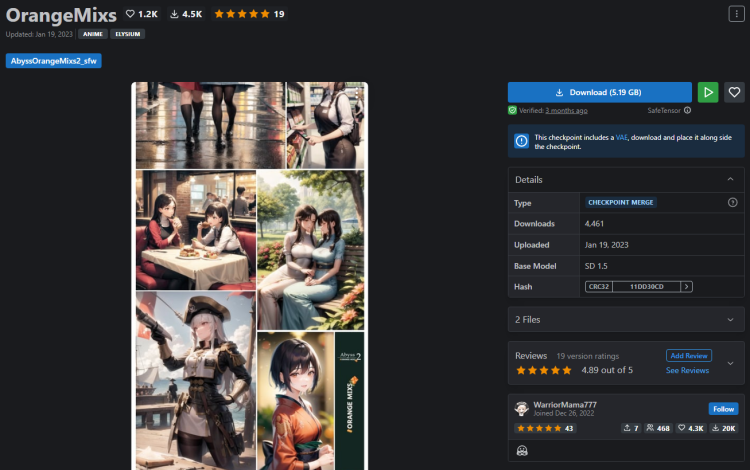This screenshot has width=750, height=470.
Task: Select the AbyssOrangeMixs2_sfw version tab
Action: pos(54,61)
